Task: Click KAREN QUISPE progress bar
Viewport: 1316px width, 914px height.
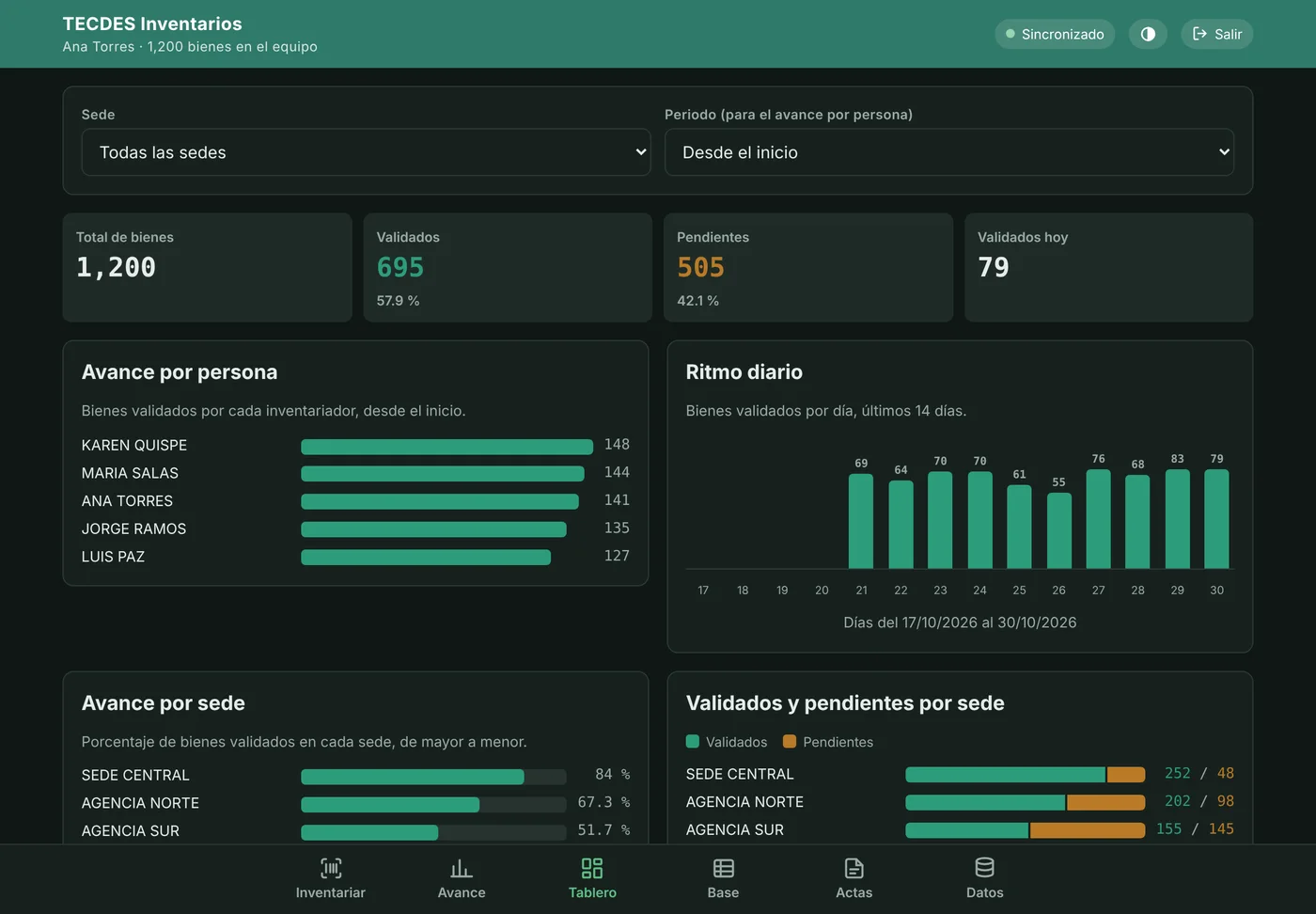Action: 447,447
